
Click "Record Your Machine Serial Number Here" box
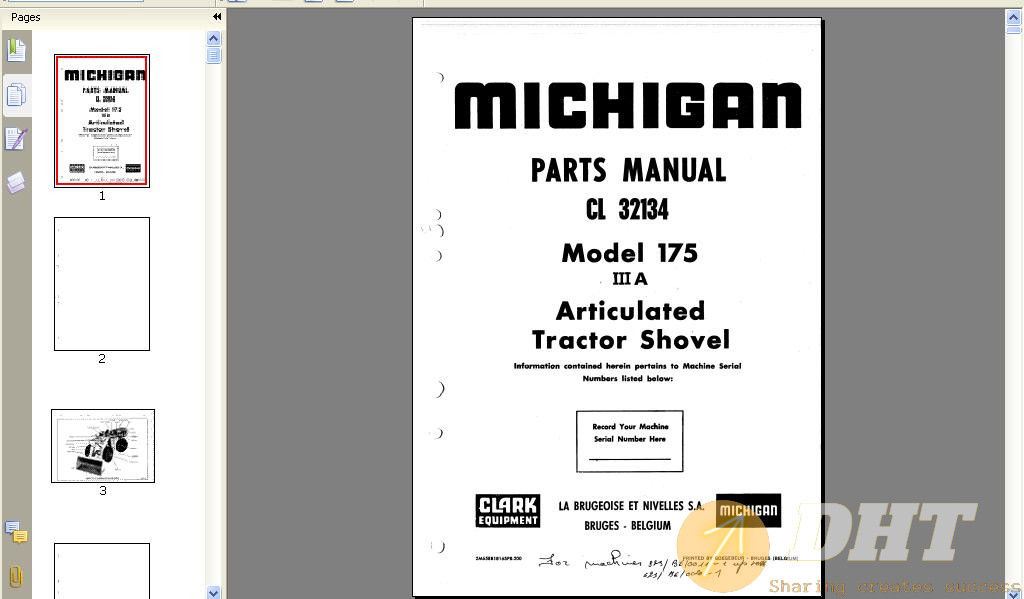pyautogui.click(x=630, y=441)
